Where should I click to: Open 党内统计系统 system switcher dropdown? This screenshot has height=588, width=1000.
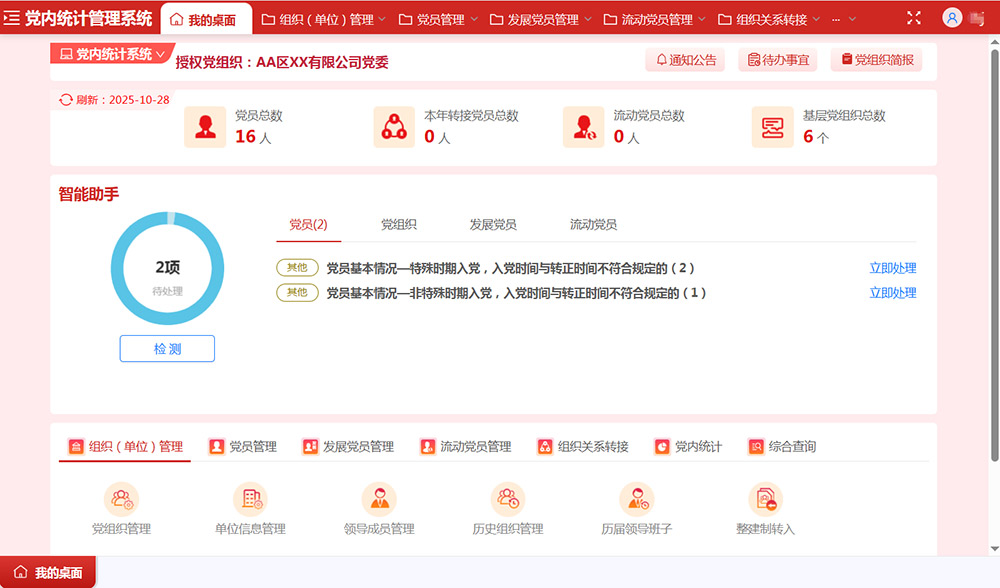pyautogui.click(x=112, y=54)
